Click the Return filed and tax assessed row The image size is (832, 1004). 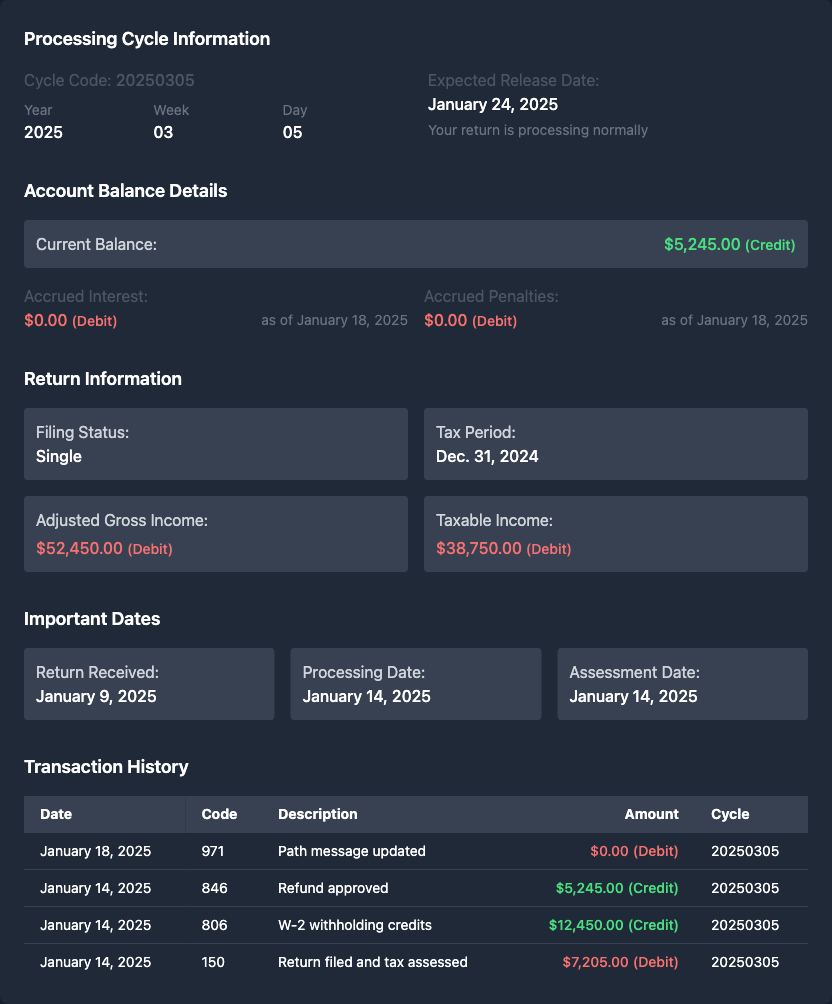[x=372, y=962]
